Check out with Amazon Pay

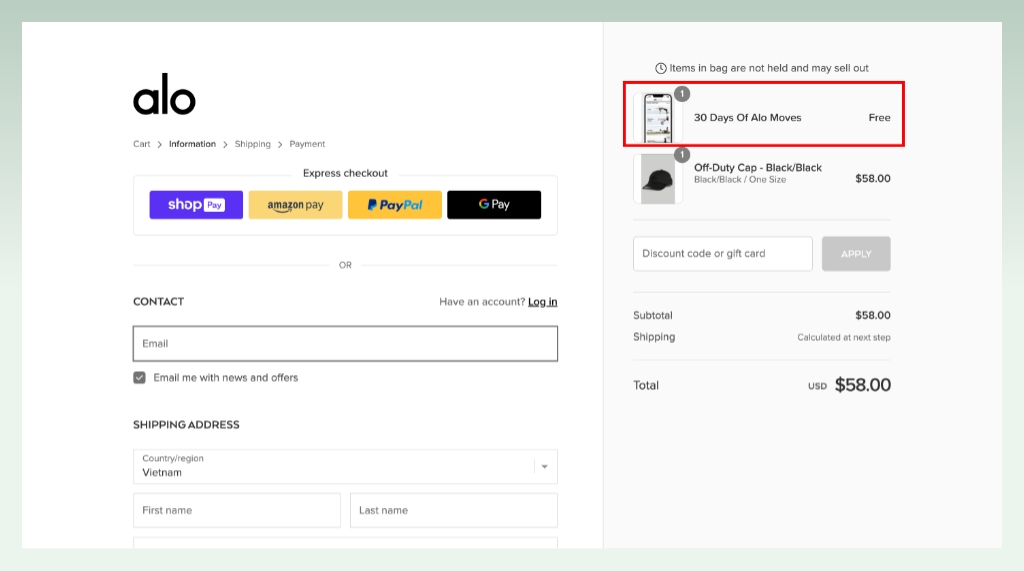295,204
